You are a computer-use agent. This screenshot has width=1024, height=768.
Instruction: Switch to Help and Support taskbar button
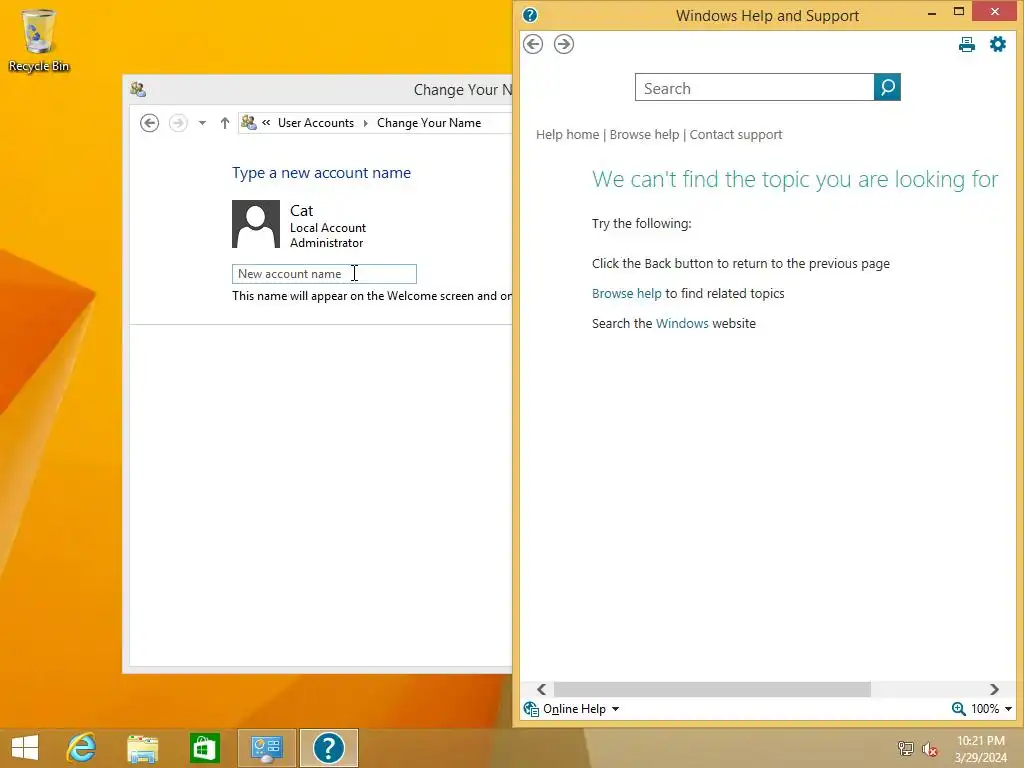click(x=328, y=748)
